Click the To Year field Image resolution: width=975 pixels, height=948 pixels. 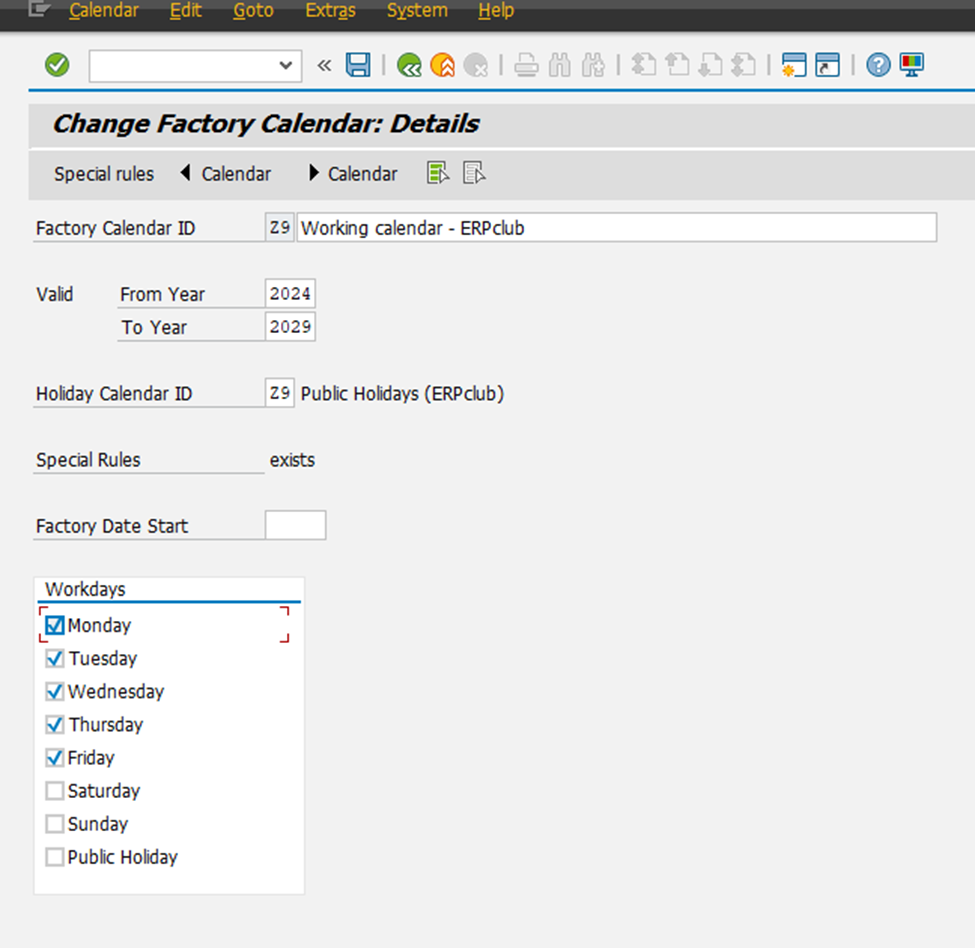(290, 326)
